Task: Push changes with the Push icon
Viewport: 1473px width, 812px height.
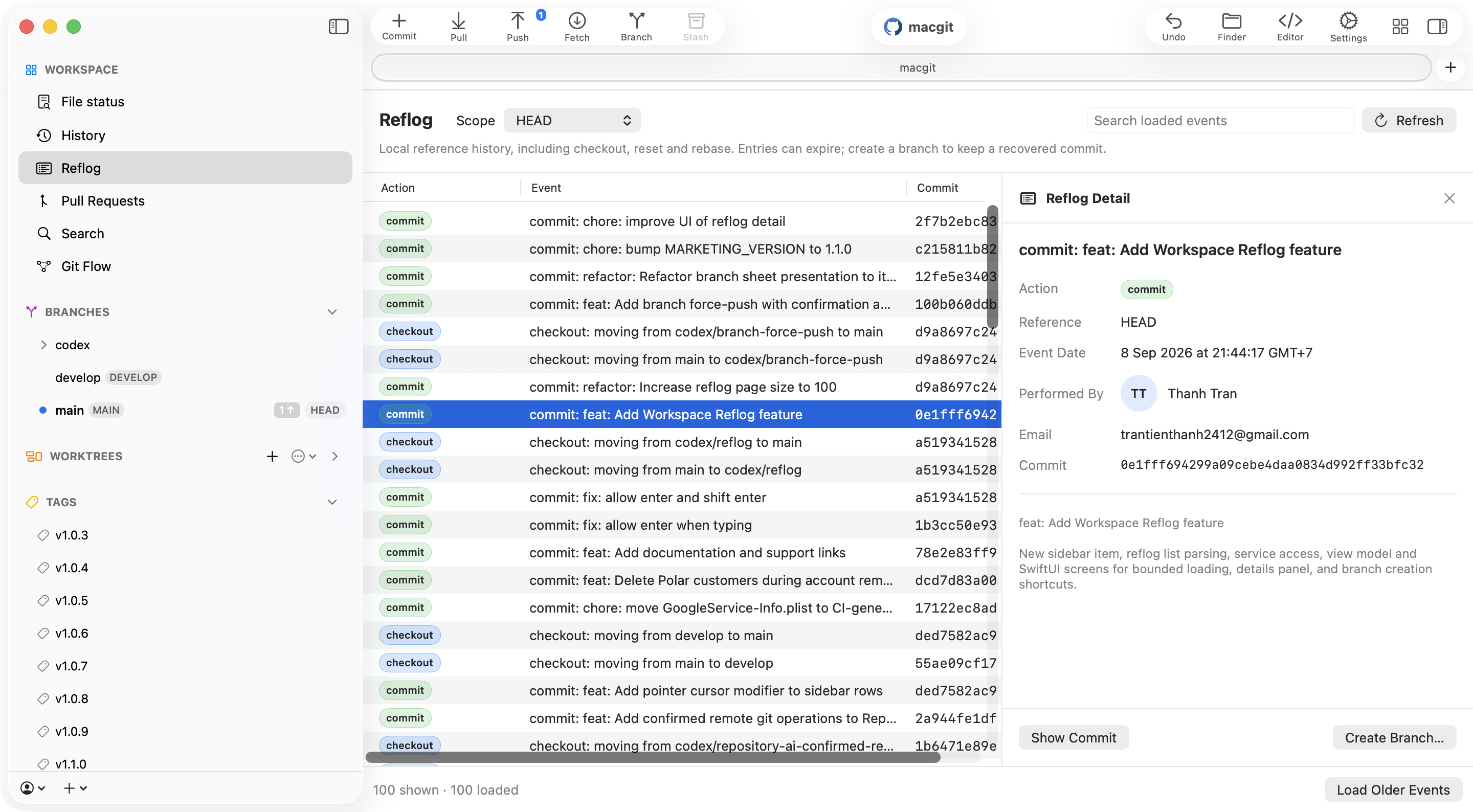Action: 518,27
